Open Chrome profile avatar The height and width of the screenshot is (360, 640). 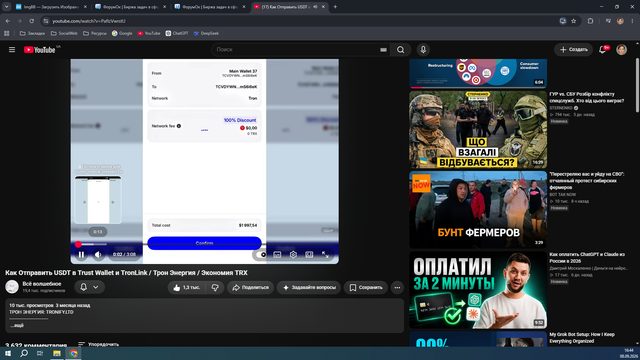[620, 21]
